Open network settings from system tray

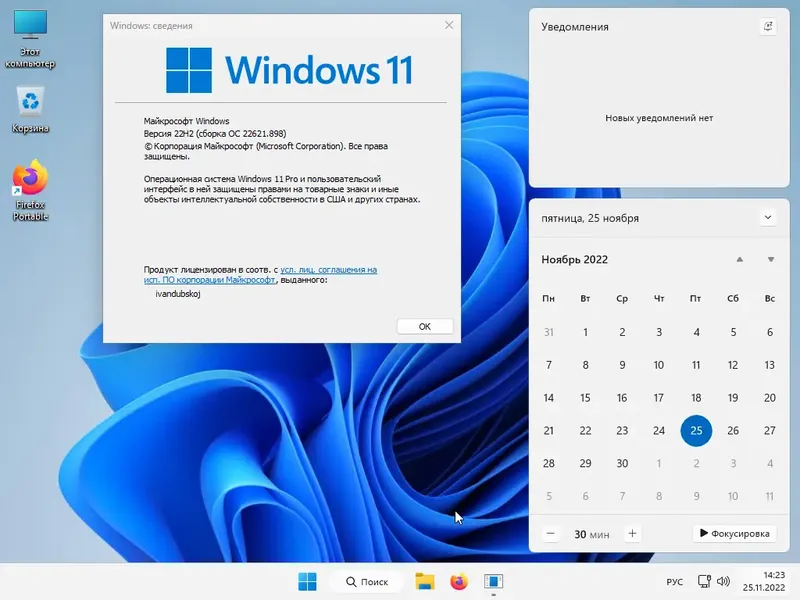point(704,581)
